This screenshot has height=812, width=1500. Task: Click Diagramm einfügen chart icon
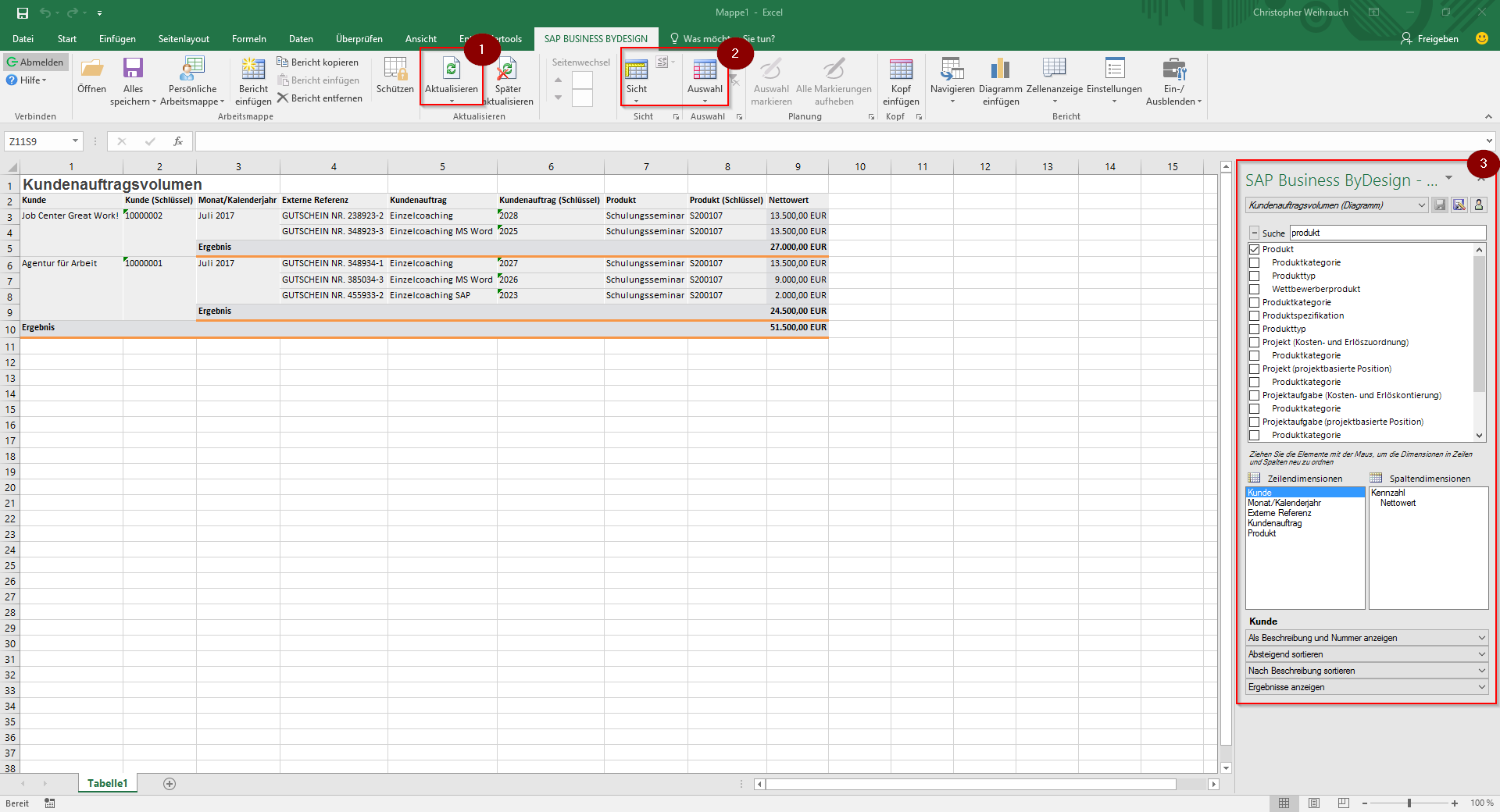click(1000, 69)
